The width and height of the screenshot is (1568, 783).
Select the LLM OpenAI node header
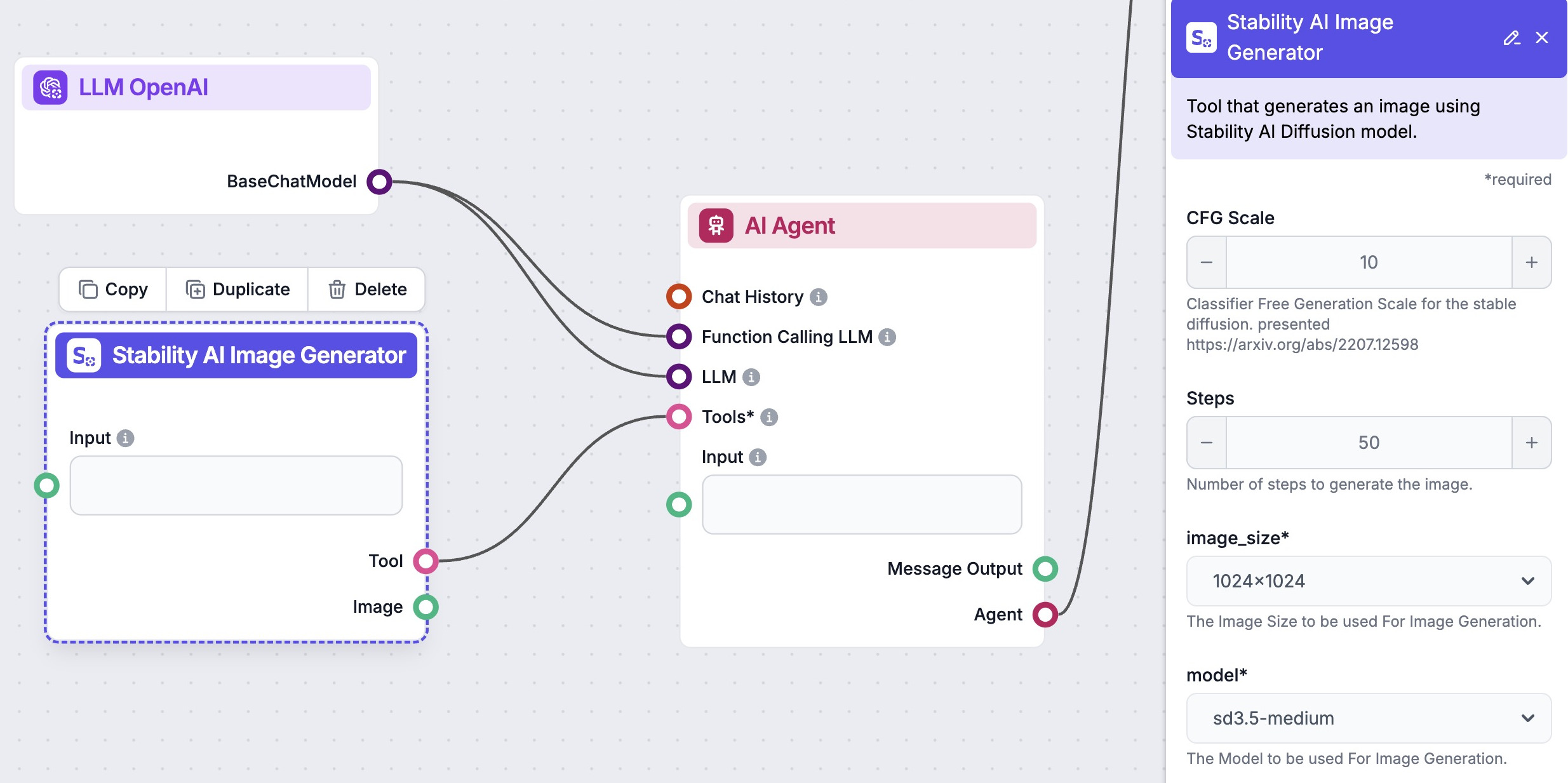[x=196, y=88]
